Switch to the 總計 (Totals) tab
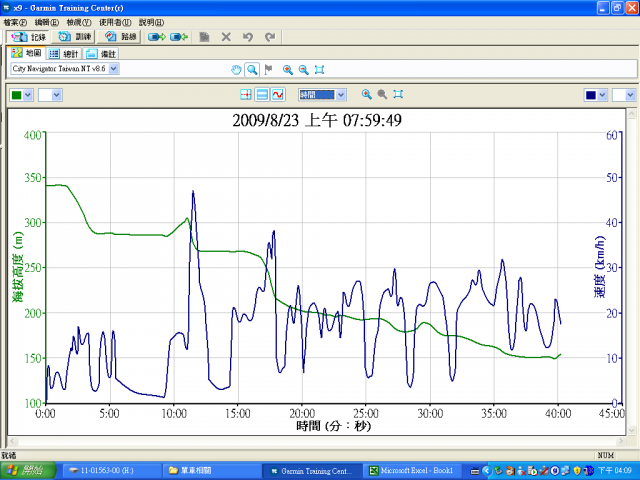The width and height of the screenshot is (640, 480). pos(64,54)
